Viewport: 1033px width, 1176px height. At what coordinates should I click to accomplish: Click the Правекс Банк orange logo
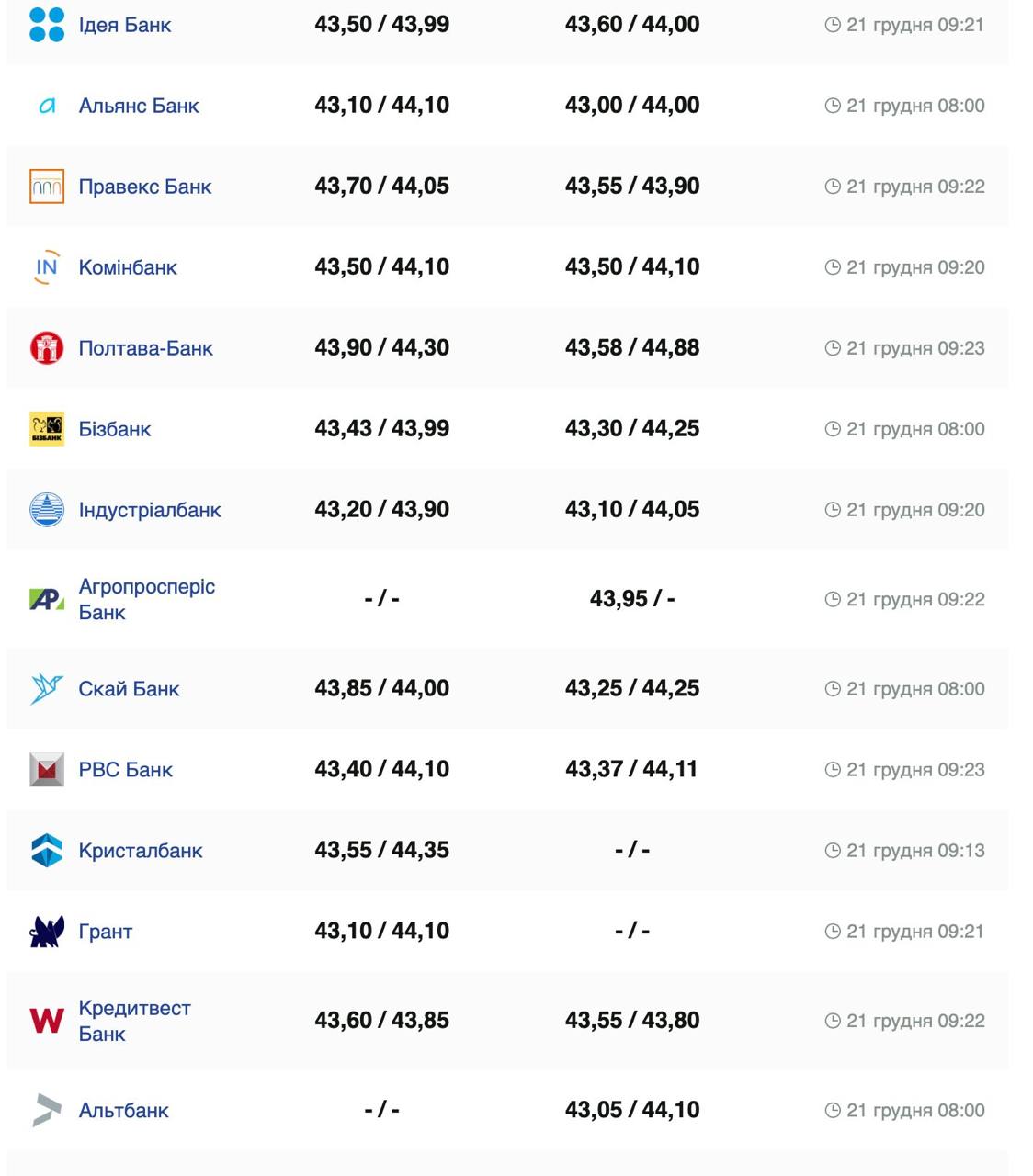pos(47,187)
